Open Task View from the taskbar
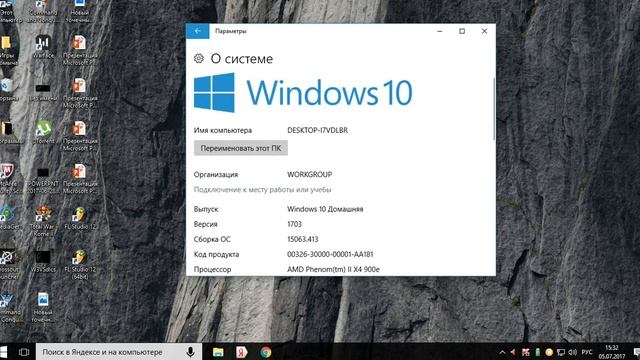The height and width of the screenshot is (360, 640). 24,352
